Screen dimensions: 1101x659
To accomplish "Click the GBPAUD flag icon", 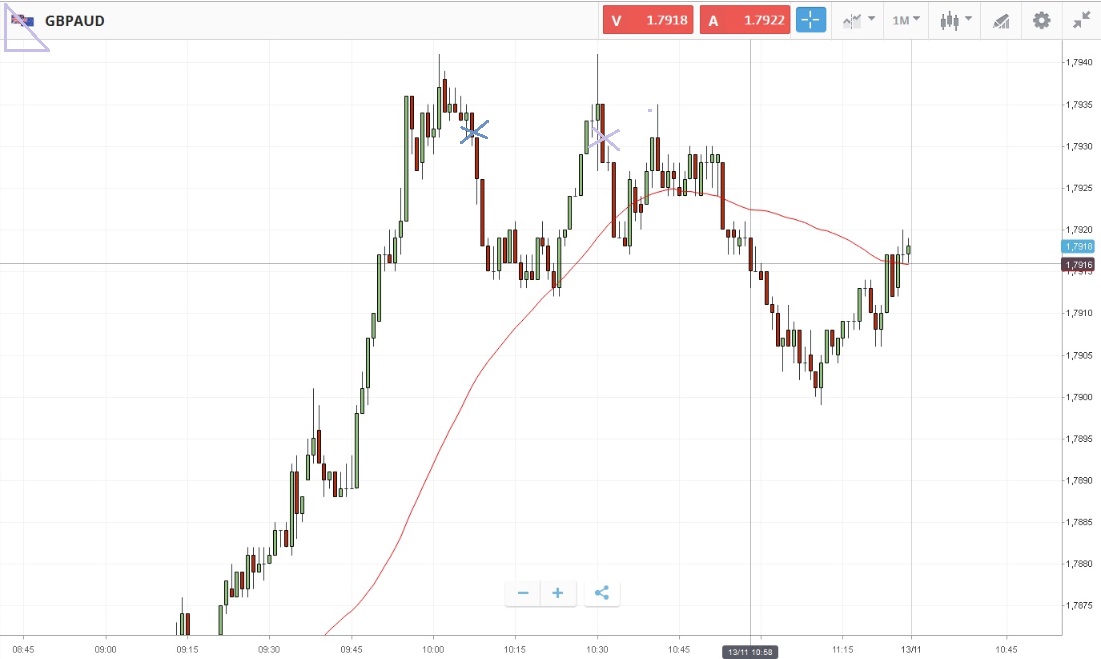I will click(x=22, y=20).
